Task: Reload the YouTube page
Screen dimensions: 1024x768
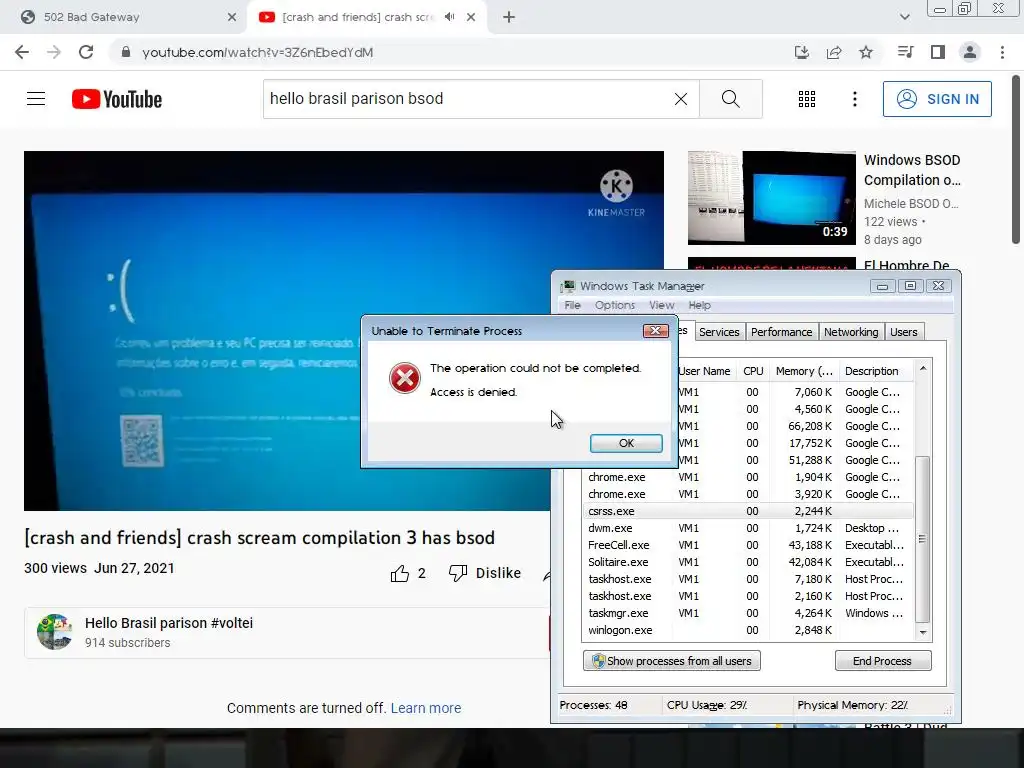Action: click(86, 52)
